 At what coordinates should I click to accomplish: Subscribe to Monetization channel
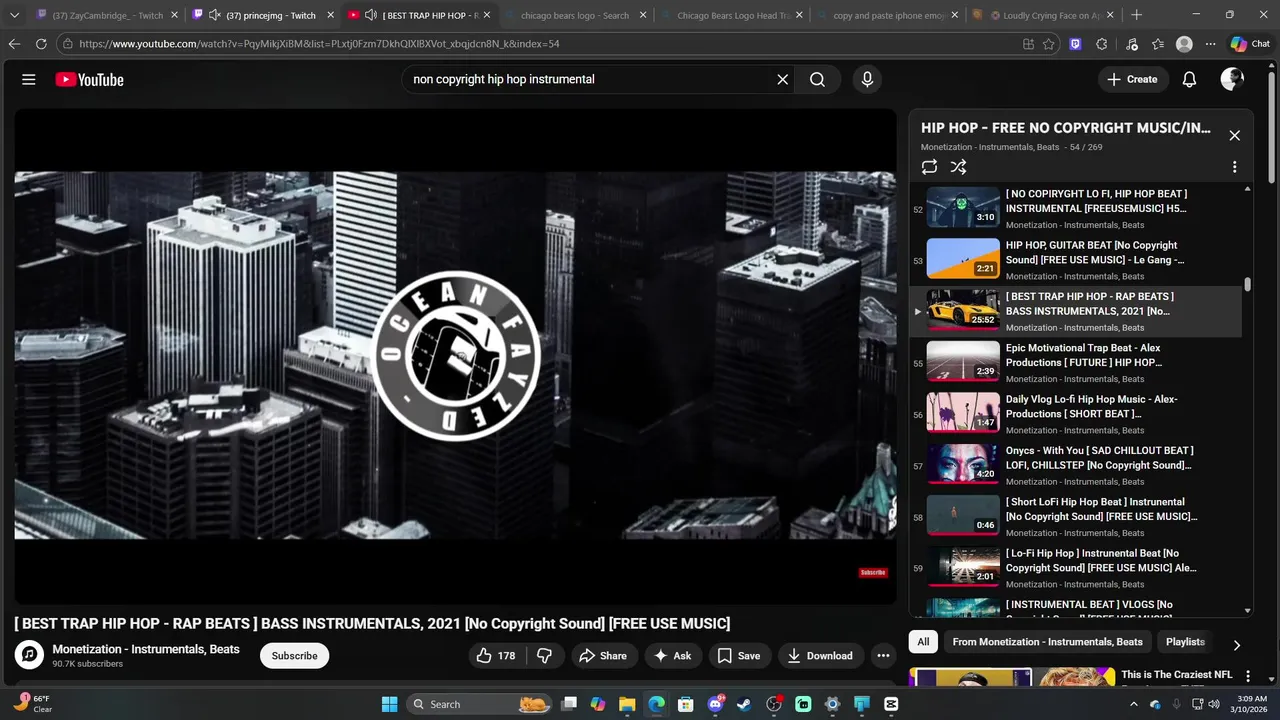point(294,656)
